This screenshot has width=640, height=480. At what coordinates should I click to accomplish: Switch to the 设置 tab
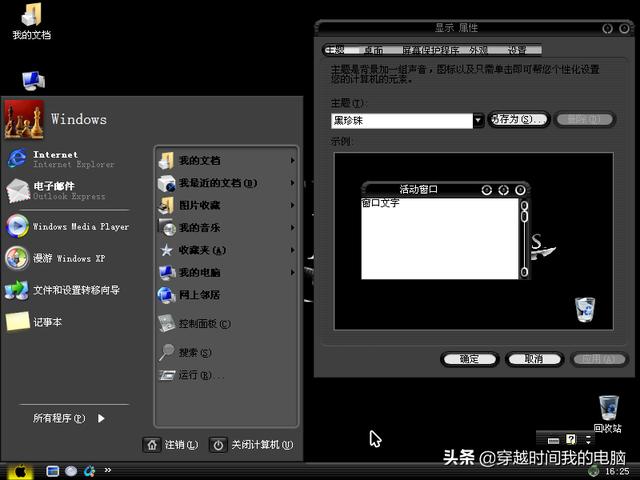(517, 50)
